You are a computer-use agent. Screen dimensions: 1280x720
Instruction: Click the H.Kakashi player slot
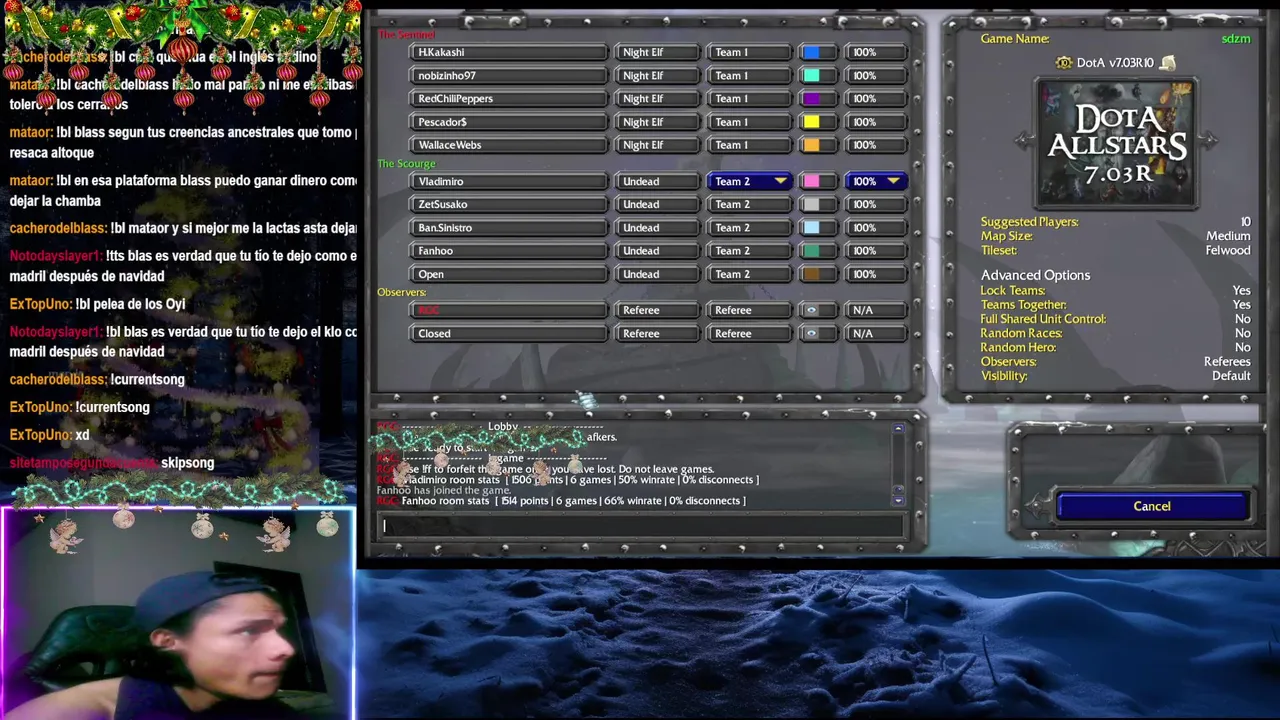(508, 52)
